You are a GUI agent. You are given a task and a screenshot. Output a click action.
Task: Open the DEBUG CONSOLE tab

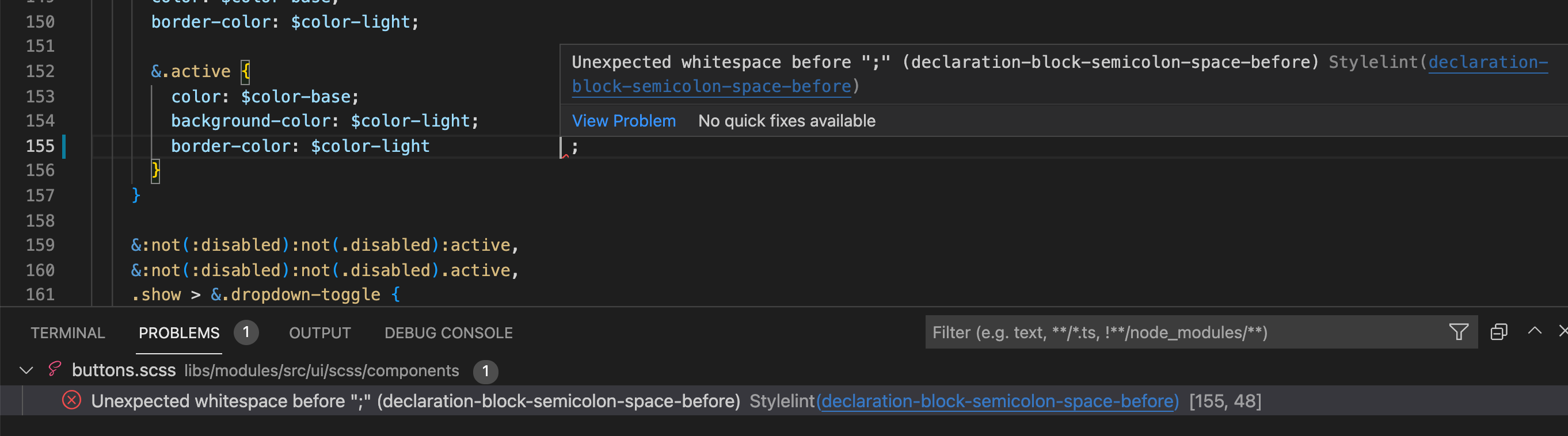448,332
